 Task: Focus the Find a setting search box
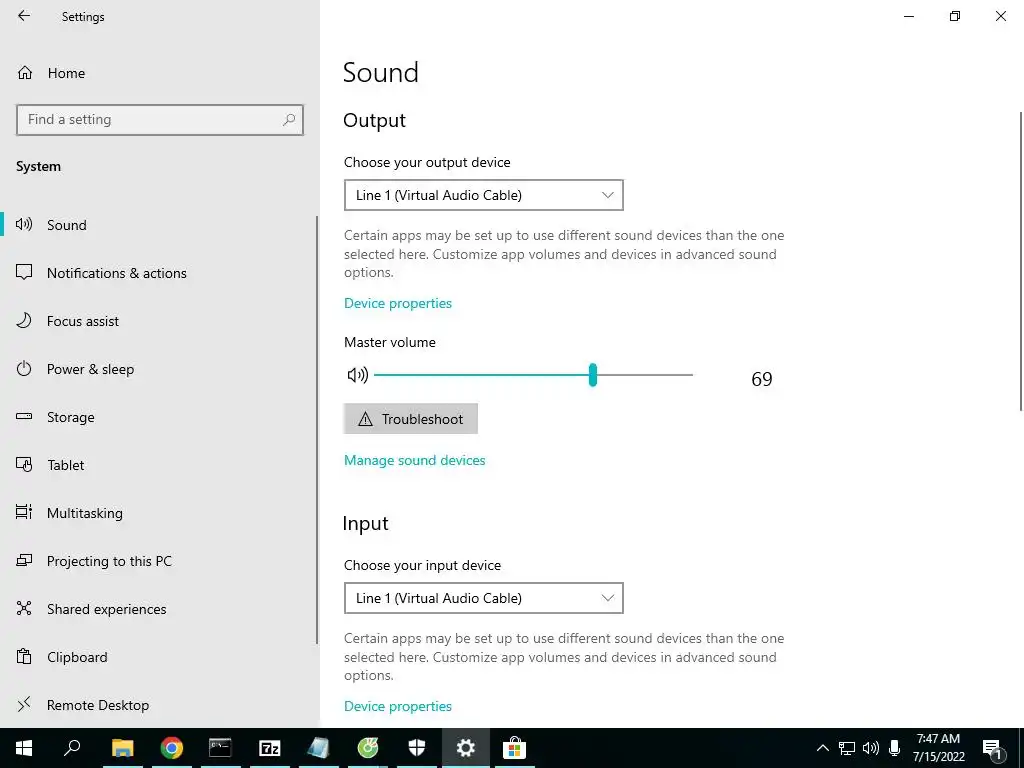pos(160,120)
